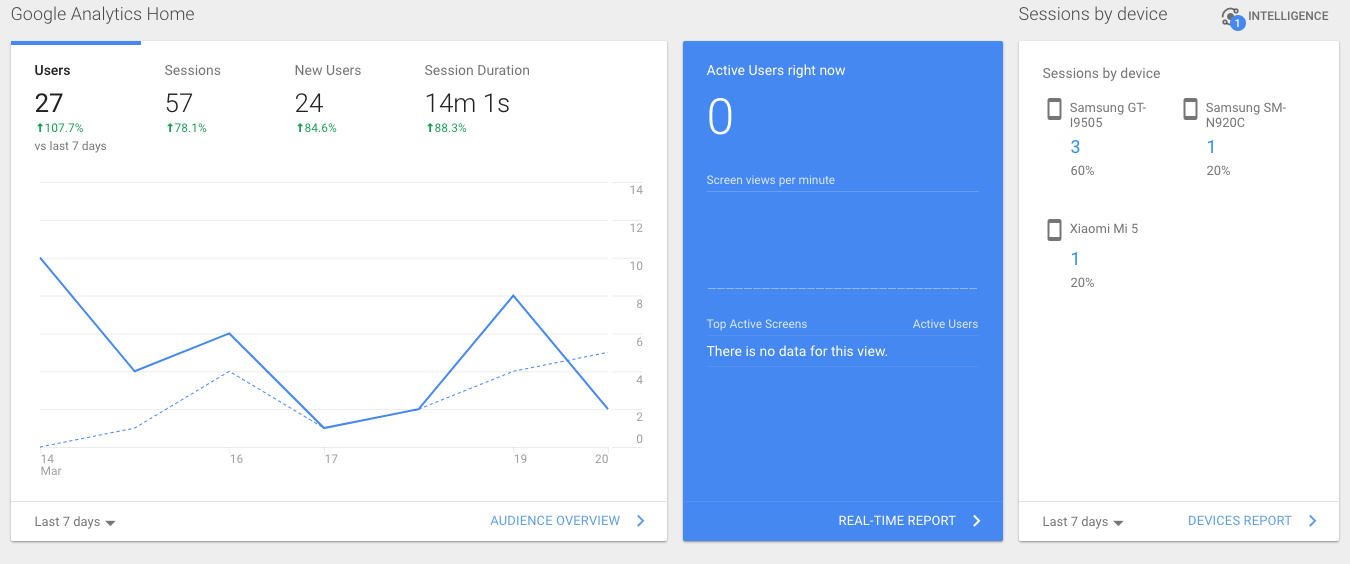
Task: Click the '17' x-axis date label
Action: click(x=331, y=459)
